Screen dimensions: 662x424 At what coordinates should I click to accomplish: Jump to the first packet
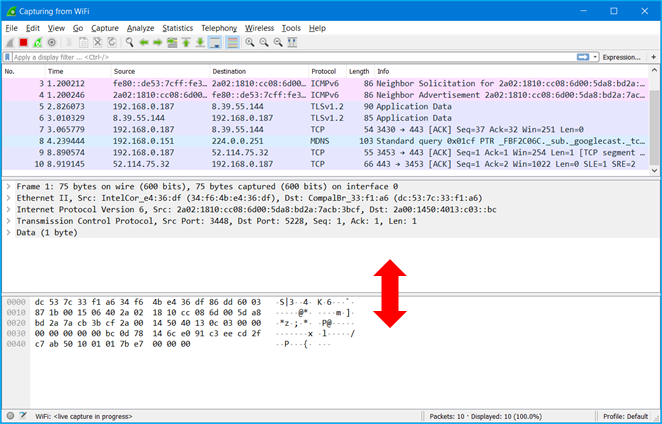186,42
